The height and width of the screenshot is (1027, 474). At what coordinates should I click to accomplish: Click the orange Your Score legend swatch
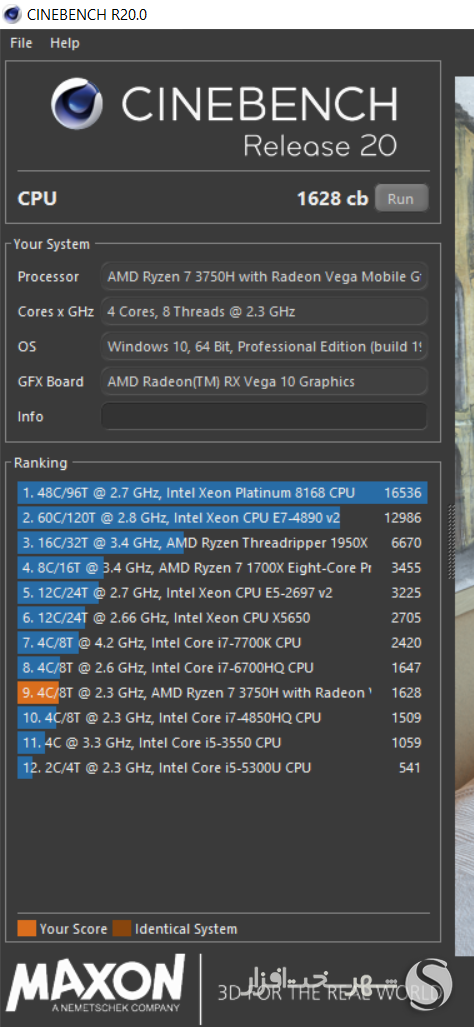[27, 928]
